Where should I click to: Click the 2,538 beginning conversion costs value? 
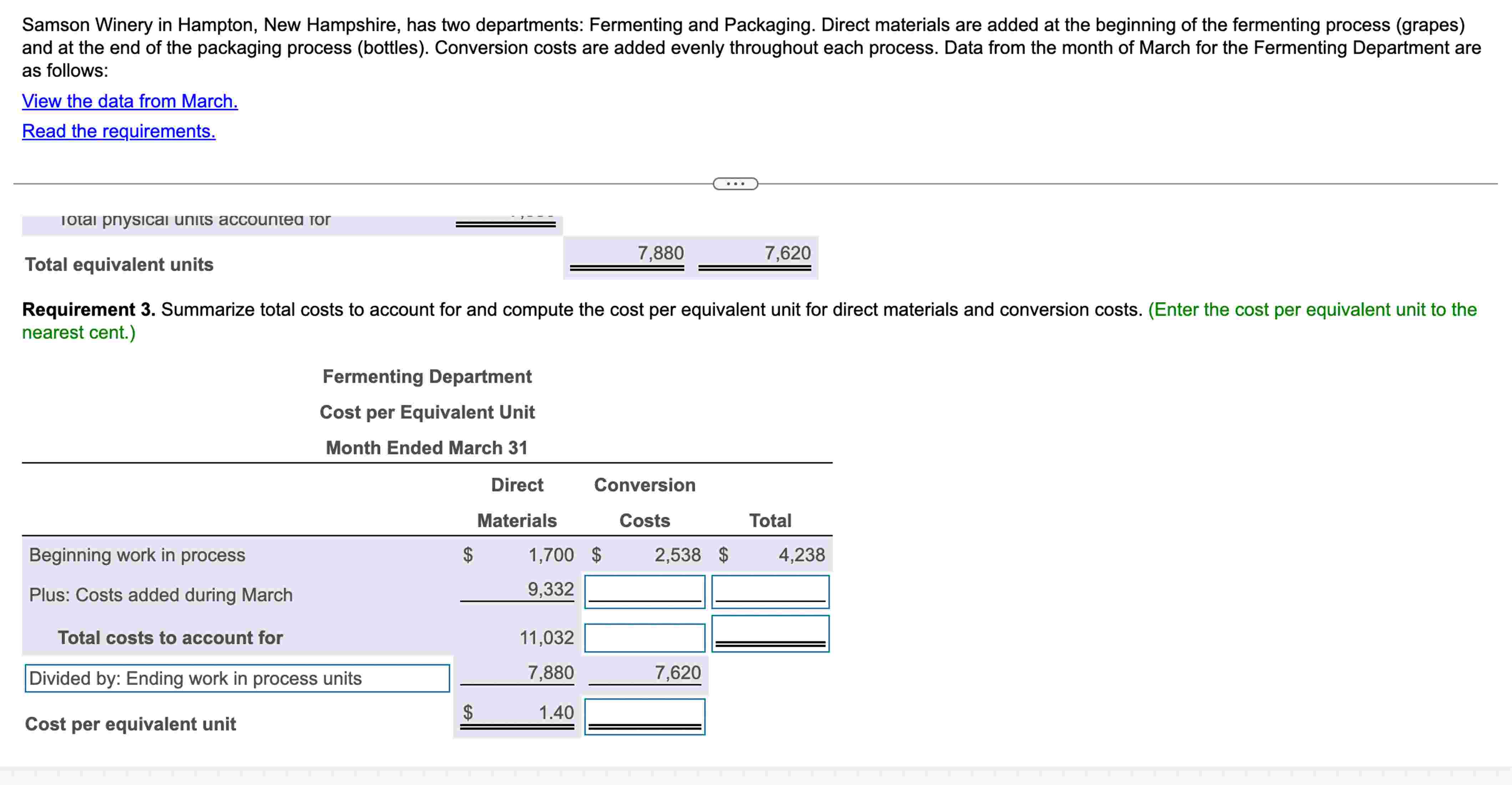point(677,554)
